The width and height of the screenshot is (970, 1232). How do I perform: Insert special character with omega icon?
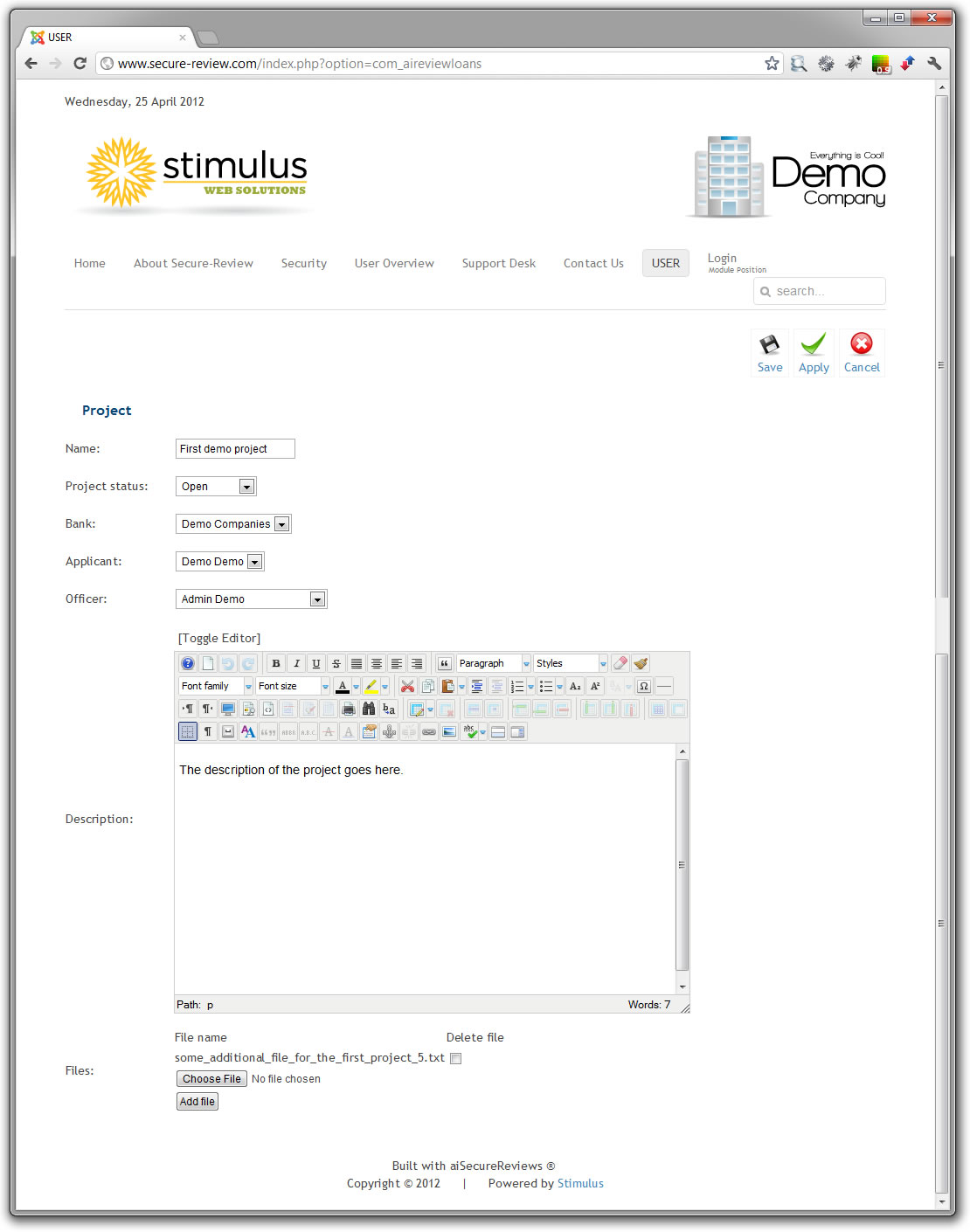644,687
